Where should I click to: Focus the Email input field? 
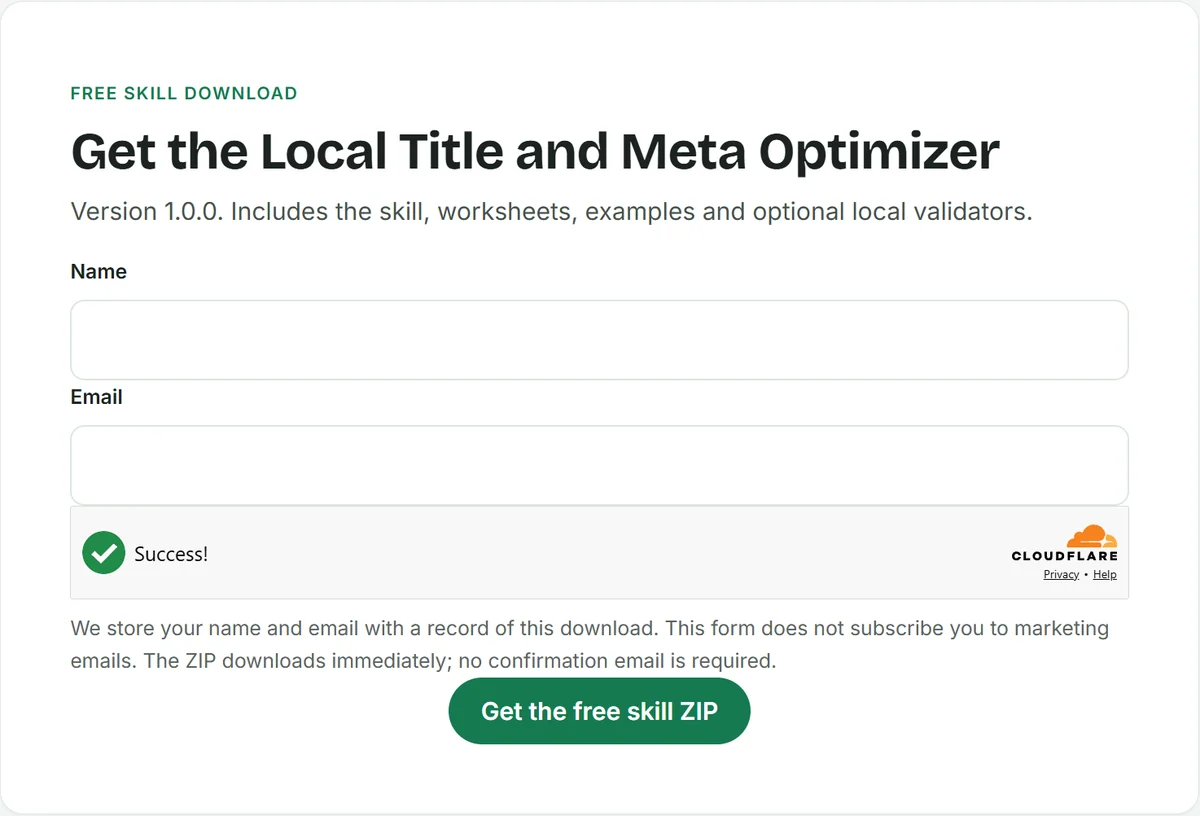599,466
